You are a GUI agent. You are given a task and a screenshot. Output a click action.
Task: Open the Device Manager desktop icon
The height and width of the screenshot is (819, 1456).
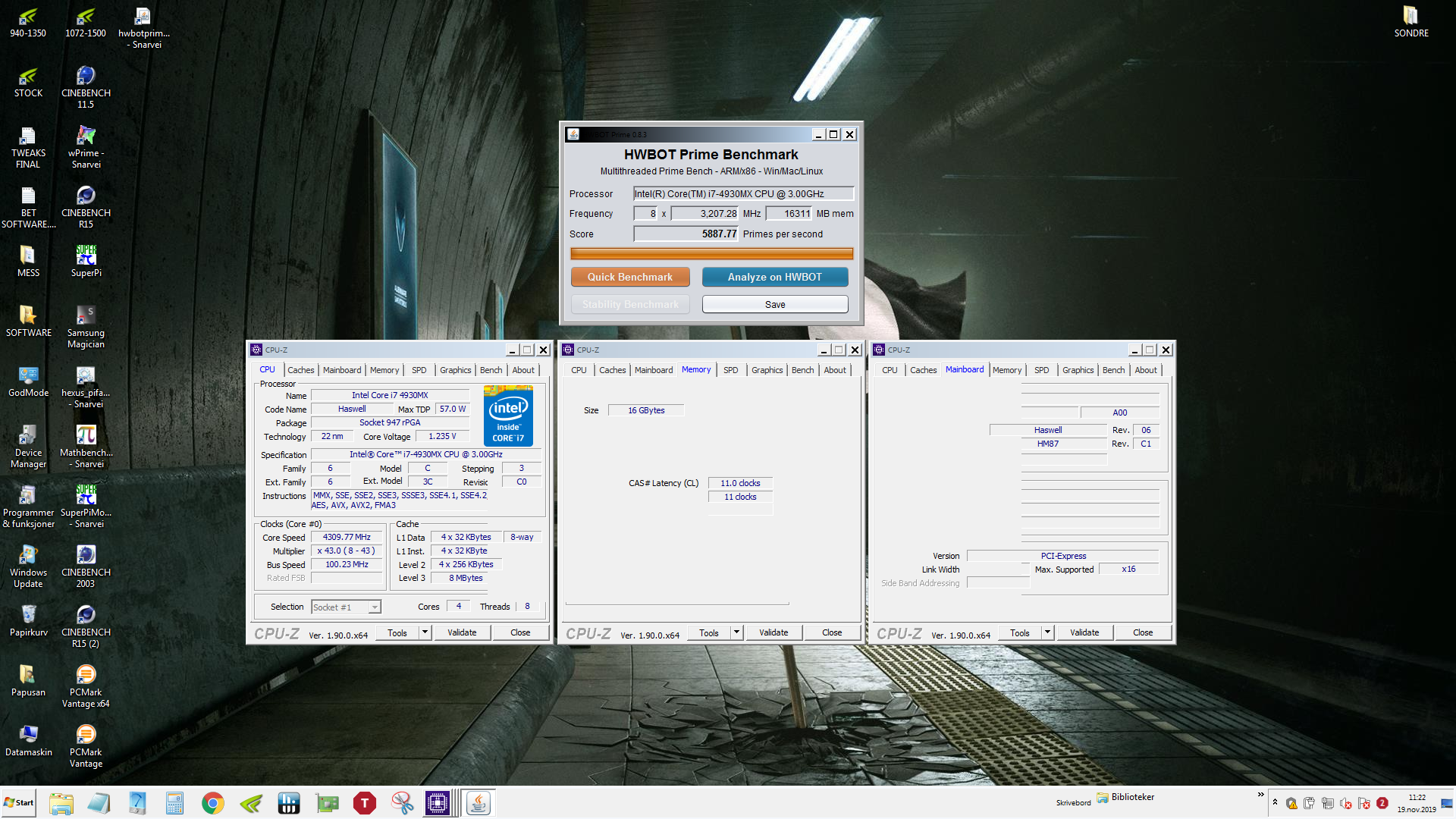[28, 447]
